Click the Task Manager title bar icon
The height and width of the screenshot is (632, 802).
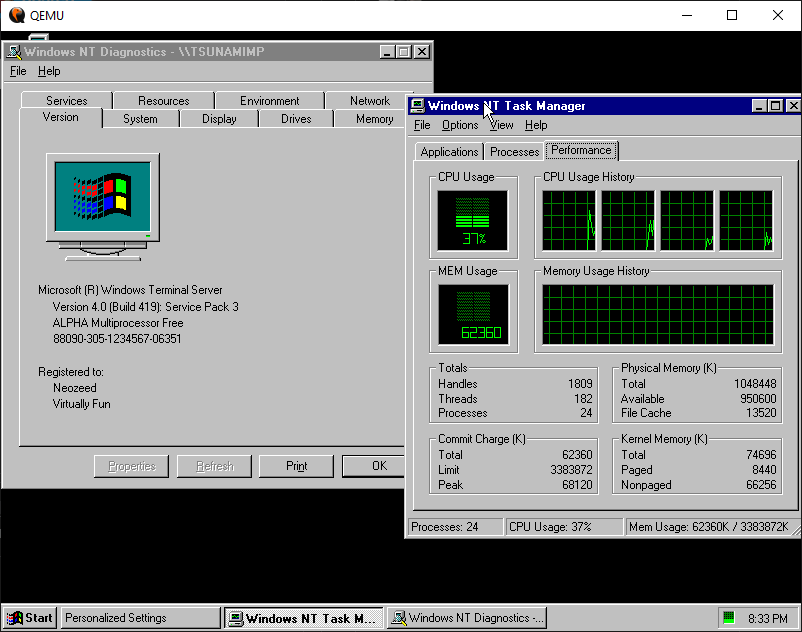(x=417, y=106)
